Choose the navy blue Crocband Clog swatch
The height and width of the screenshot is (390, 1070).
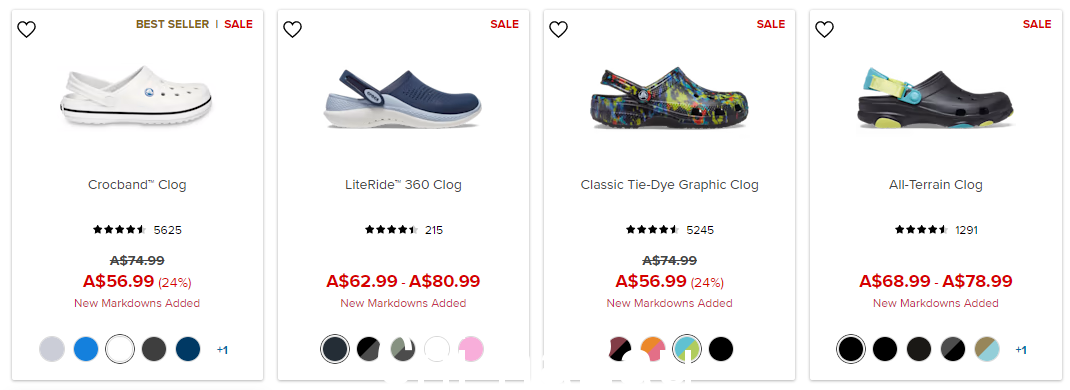click(x=188, y=349)
